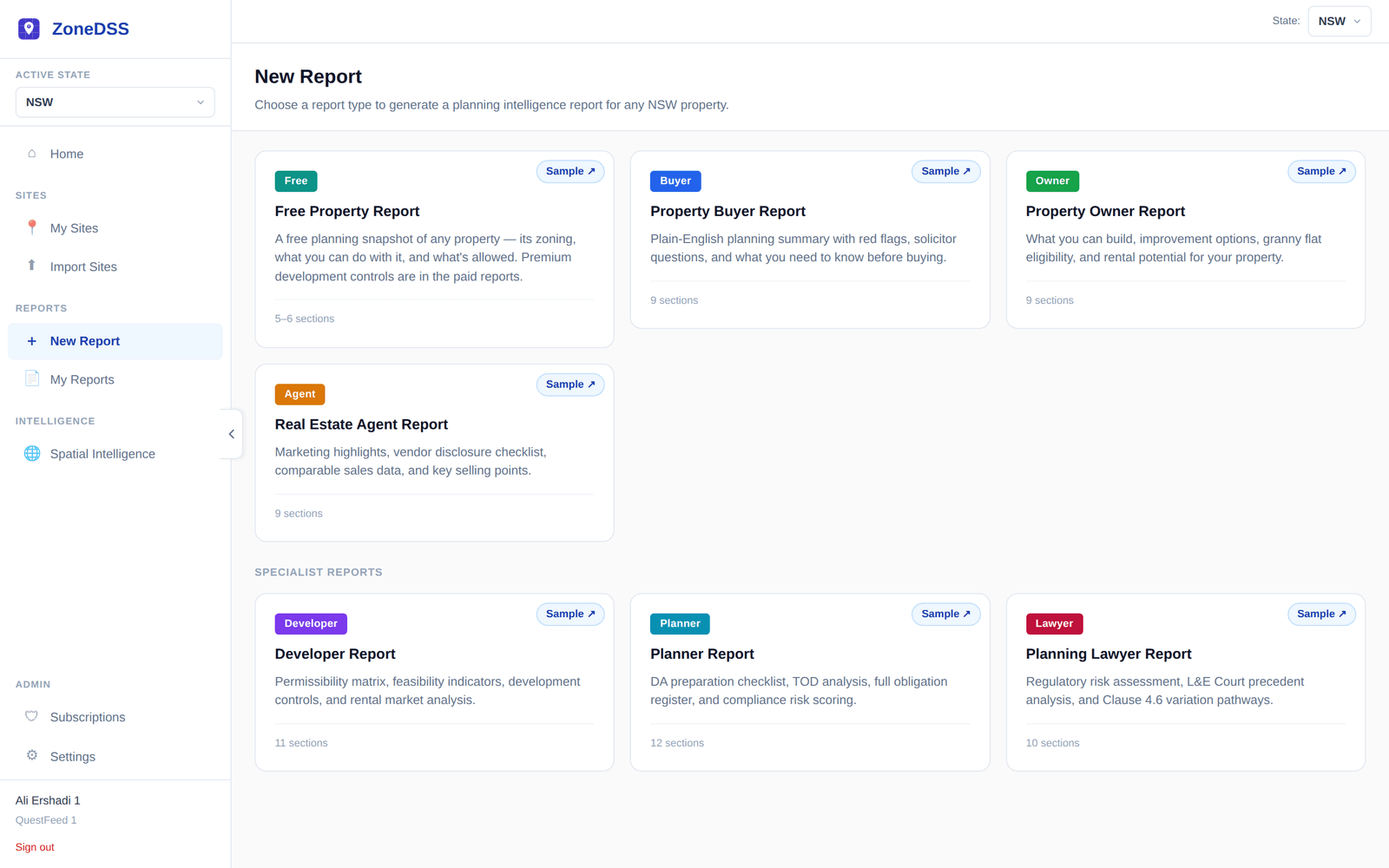Click the Subscriptions shield icon
The height and width of the screenshot is (868, 1389).
[32, 716]
